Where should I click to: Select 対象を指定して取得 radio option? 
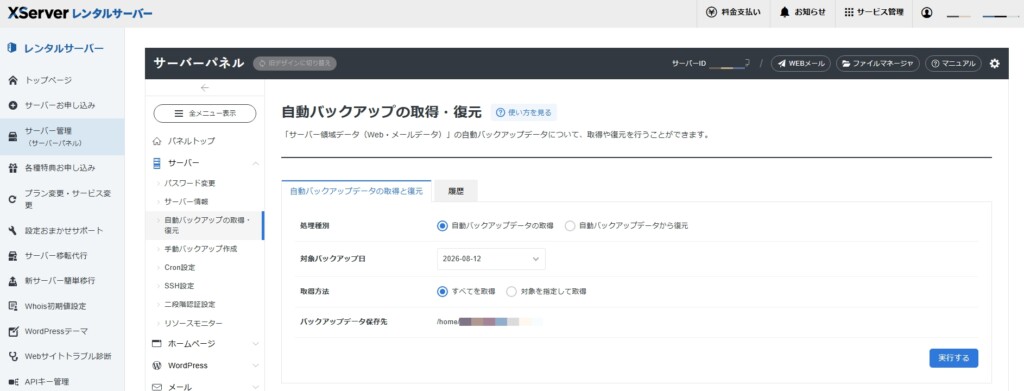(x=511, y=291)
